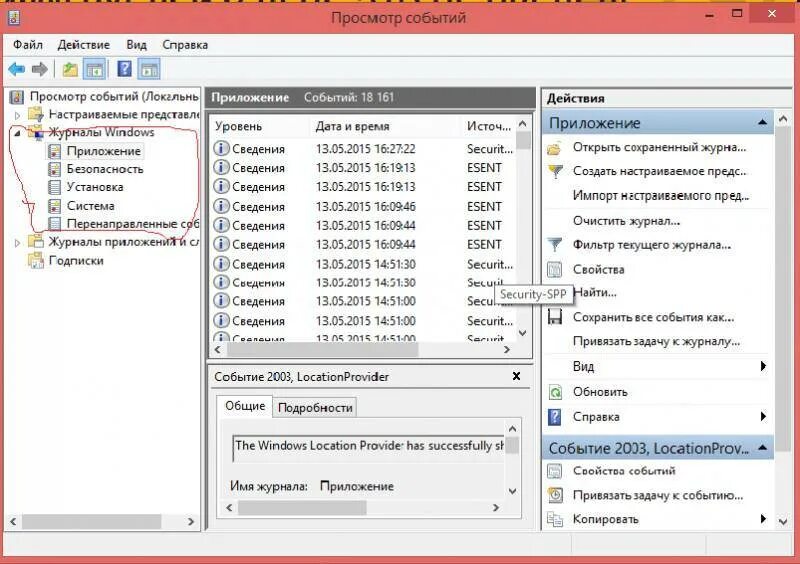Screen dimensions: 800x564
Task: Click Найти action
Action: pos(595,293)
